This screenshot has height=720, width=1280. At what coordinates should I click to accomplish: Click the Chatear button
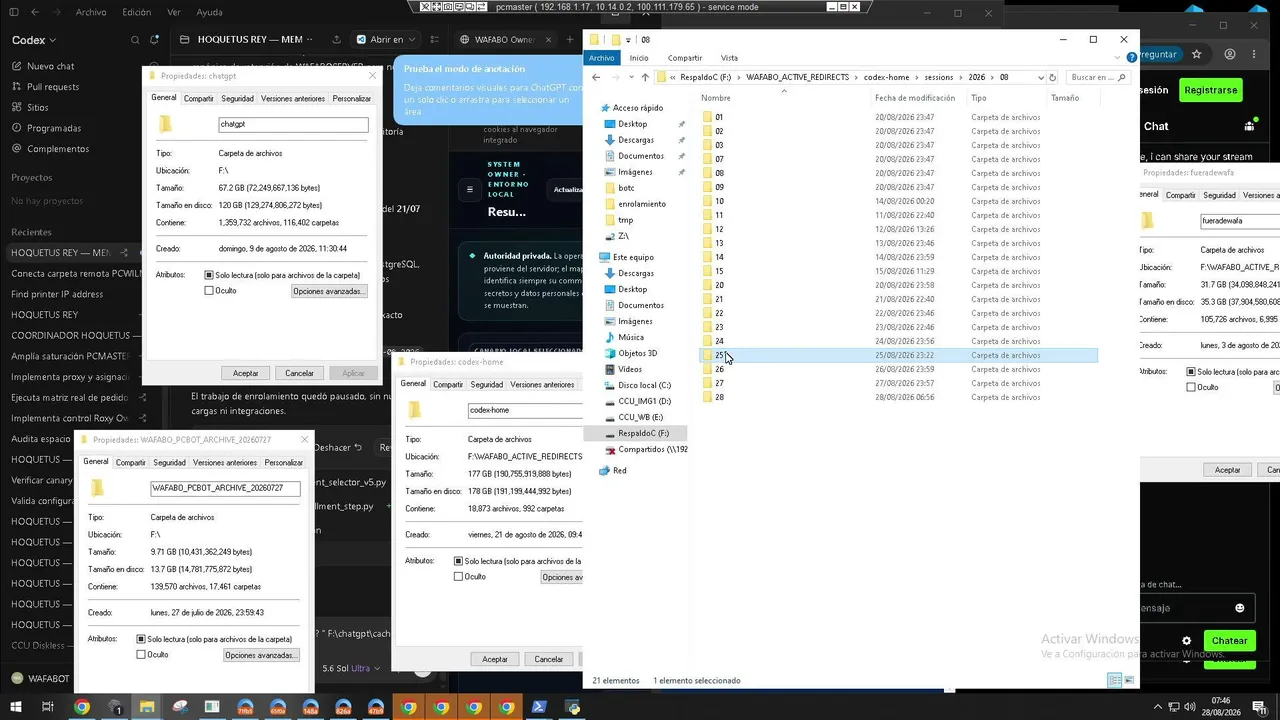click(x=1229, y=641)
